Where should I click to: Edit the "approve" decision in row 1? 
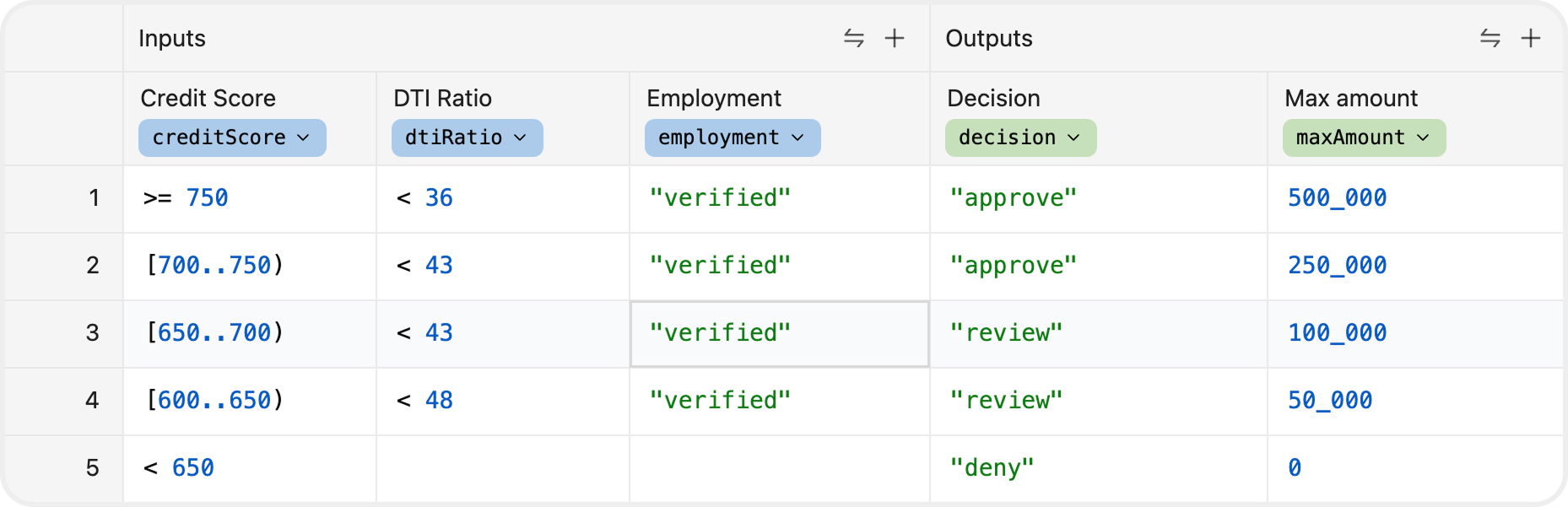(1099, 198)
